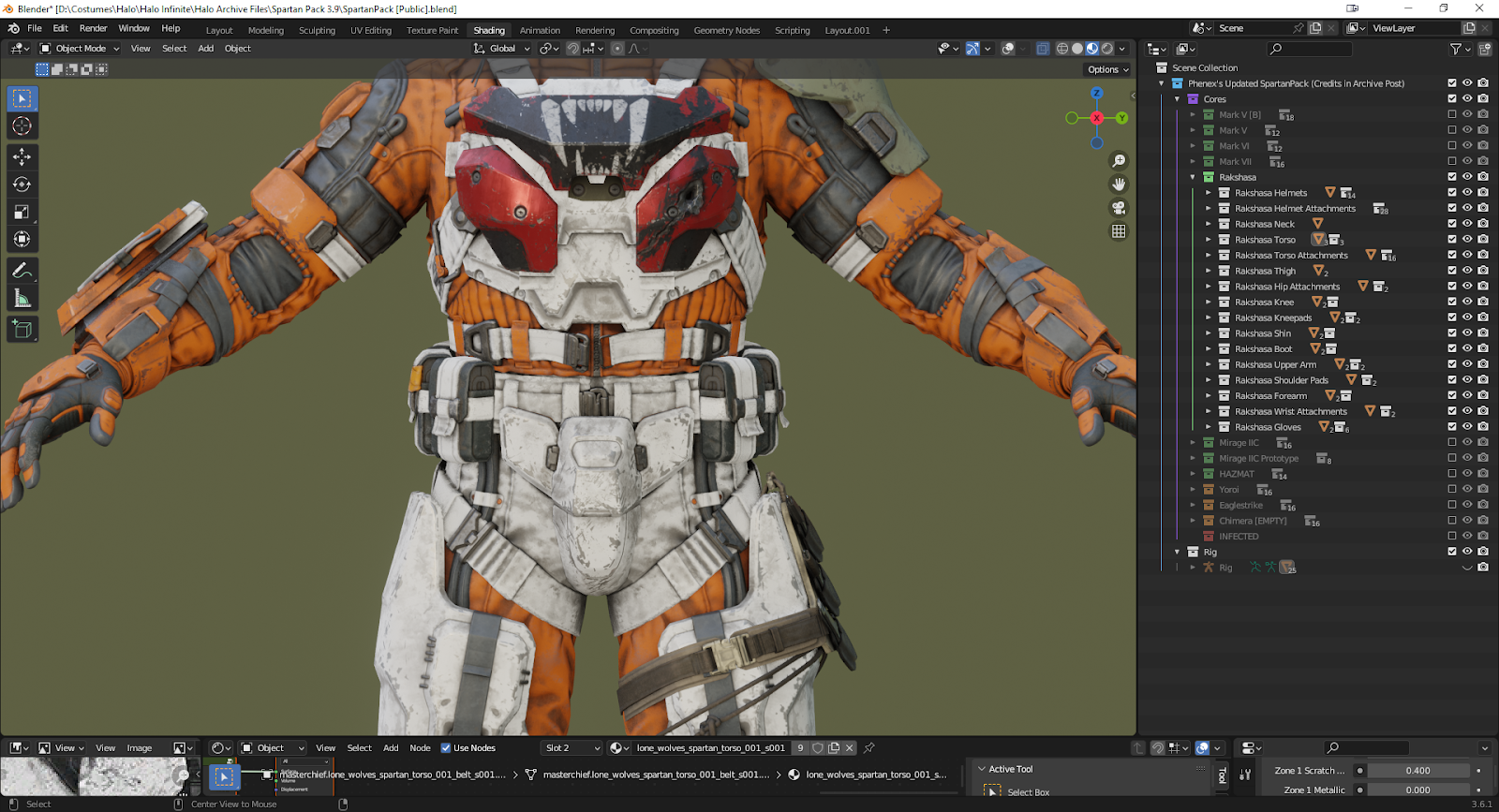This screenshot has width=1499, height=812.
Task: Click the Object menu in the viewport header
Action: click(237, 49)
